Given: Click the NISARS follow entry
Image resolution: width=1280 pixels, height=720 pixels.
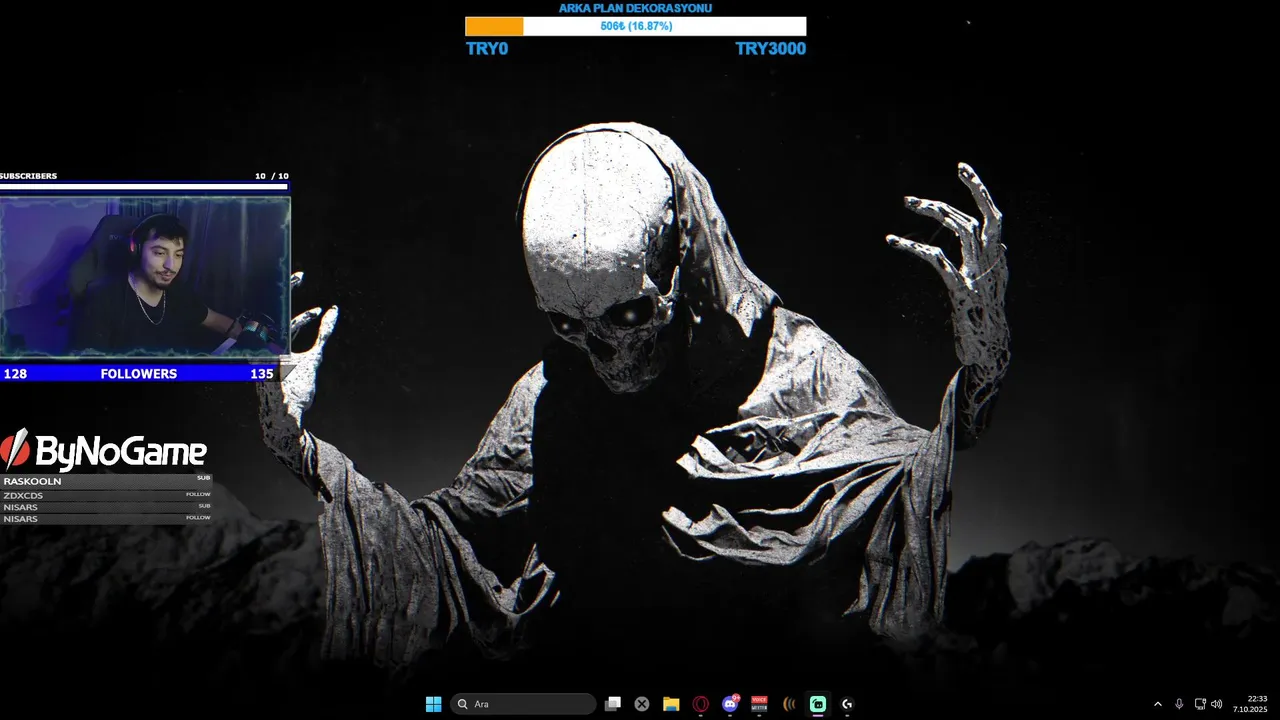Looking at the screenshot, I should [x=106, y=519].
